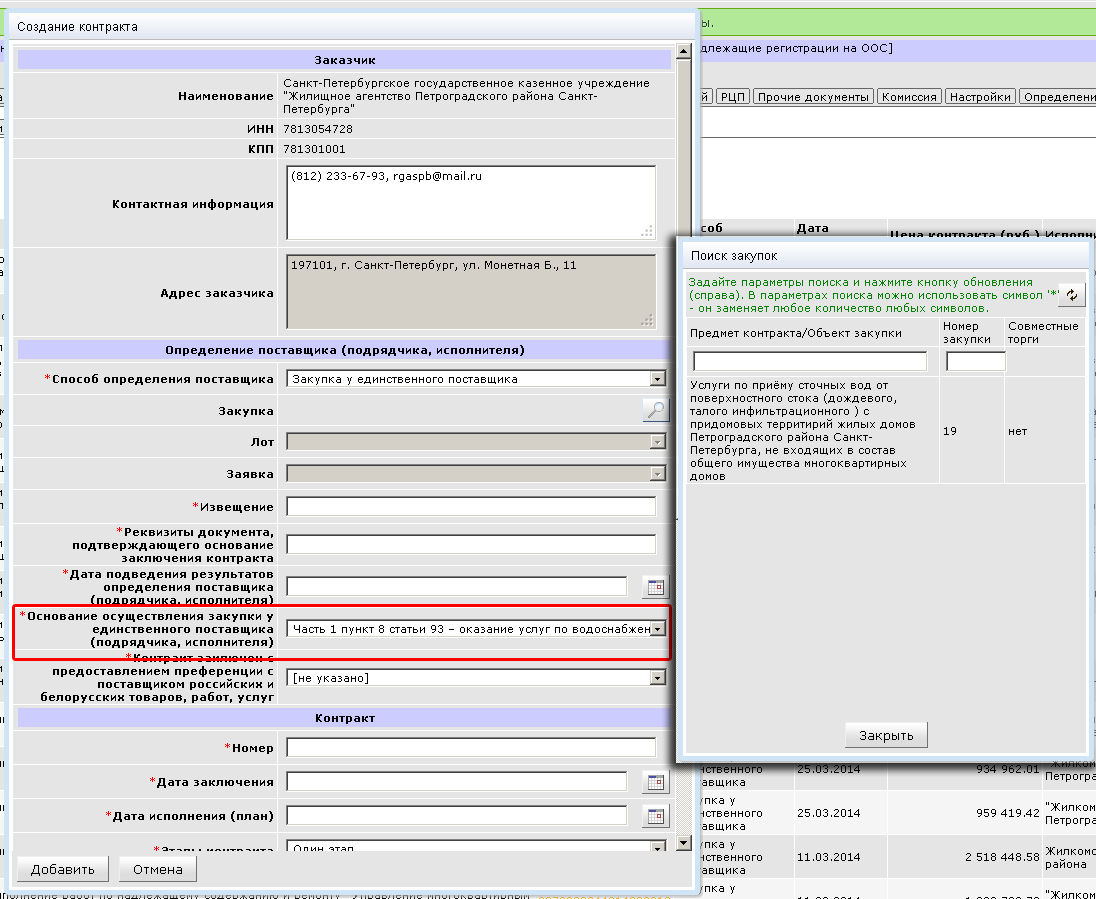Expand the supplier determination method dropdown
This screenshot has height=899, width=1096.
point(657,379)
